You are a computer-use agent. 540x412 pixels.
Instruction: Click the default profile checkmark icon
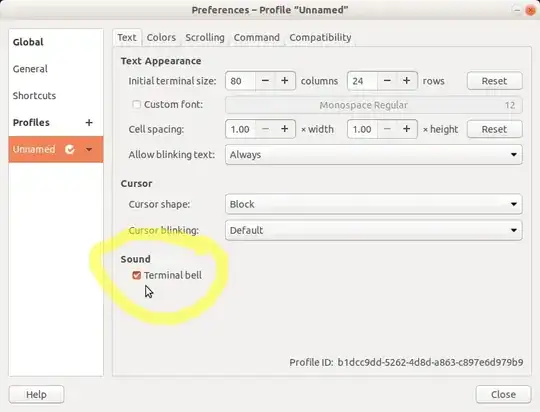click(x=70, y=150)
